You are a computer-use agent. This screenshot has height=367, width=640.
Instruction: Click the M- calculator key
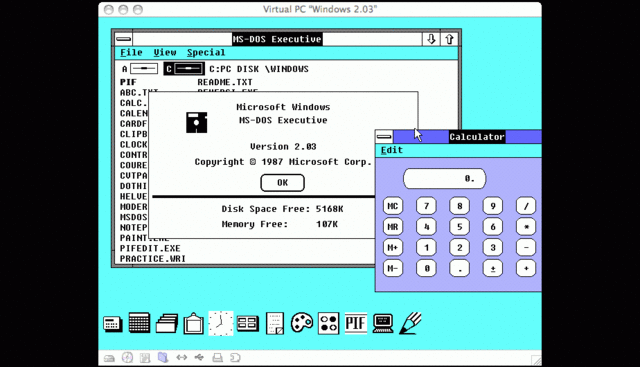(393, 268)
